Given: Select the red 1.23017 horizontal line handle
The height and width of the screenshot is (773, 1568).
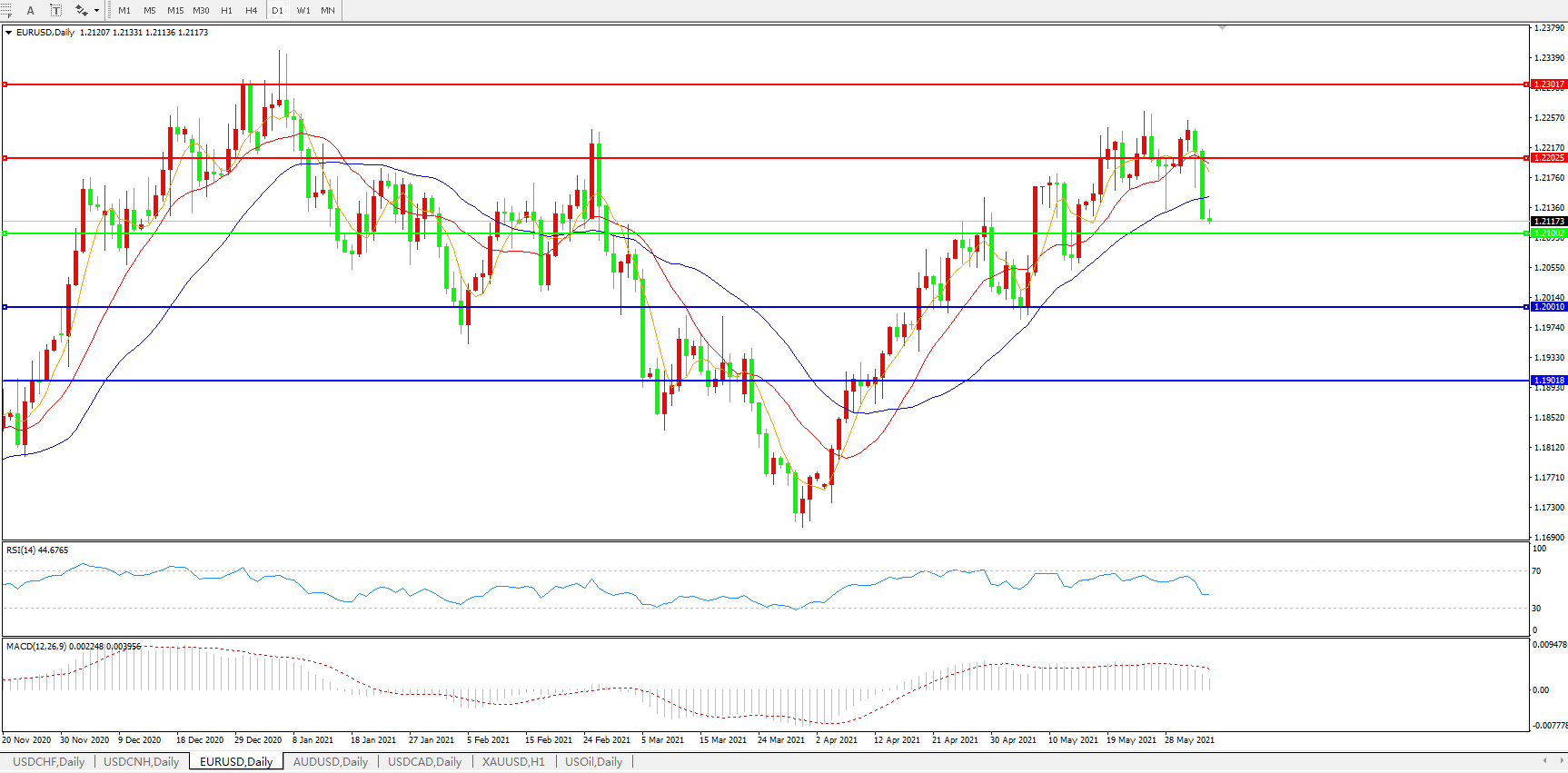Looking at the screenshot, I should click(5, 84).
